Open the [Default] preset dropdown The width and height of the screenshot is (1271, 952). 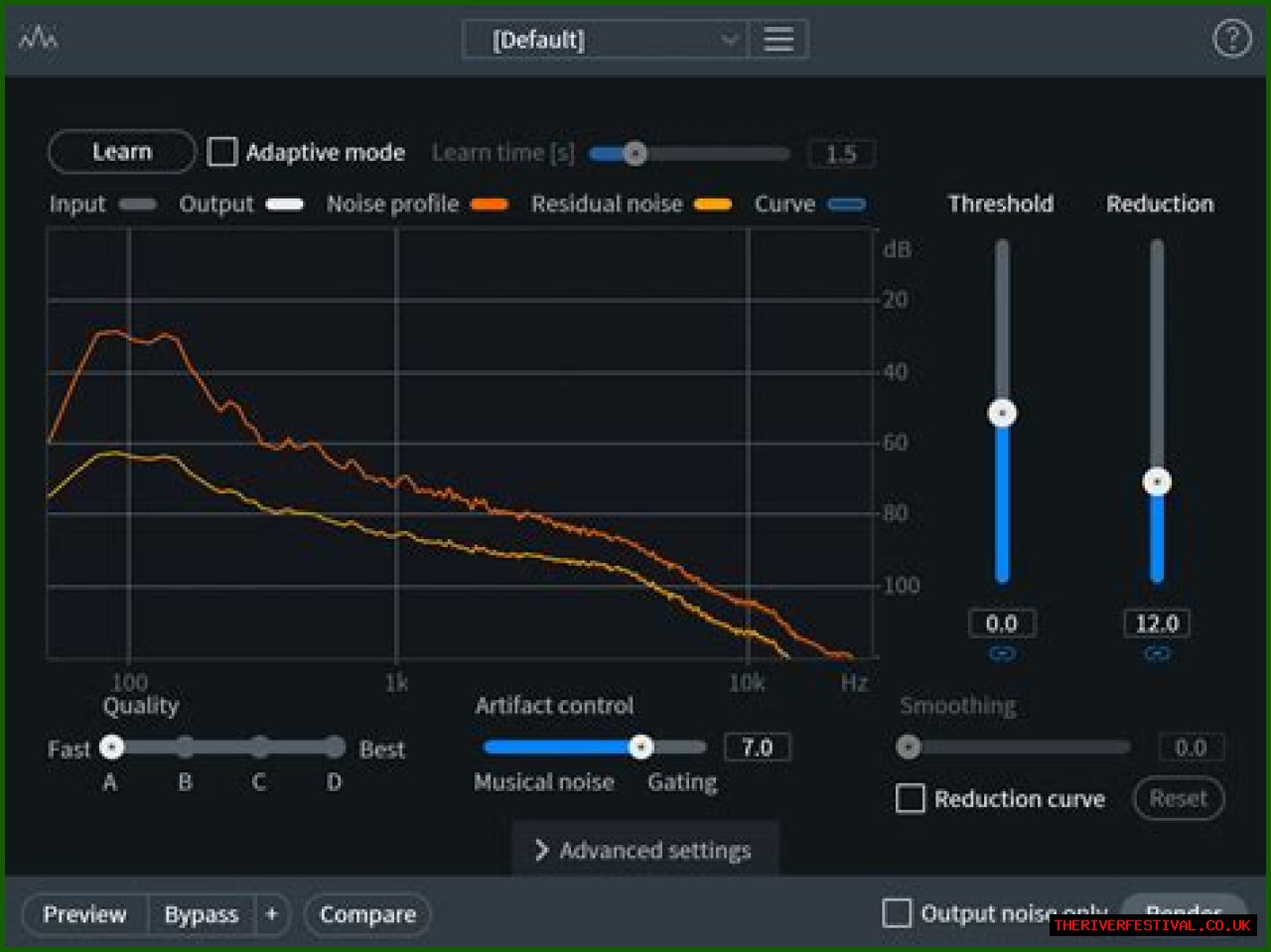coord(606,40)
